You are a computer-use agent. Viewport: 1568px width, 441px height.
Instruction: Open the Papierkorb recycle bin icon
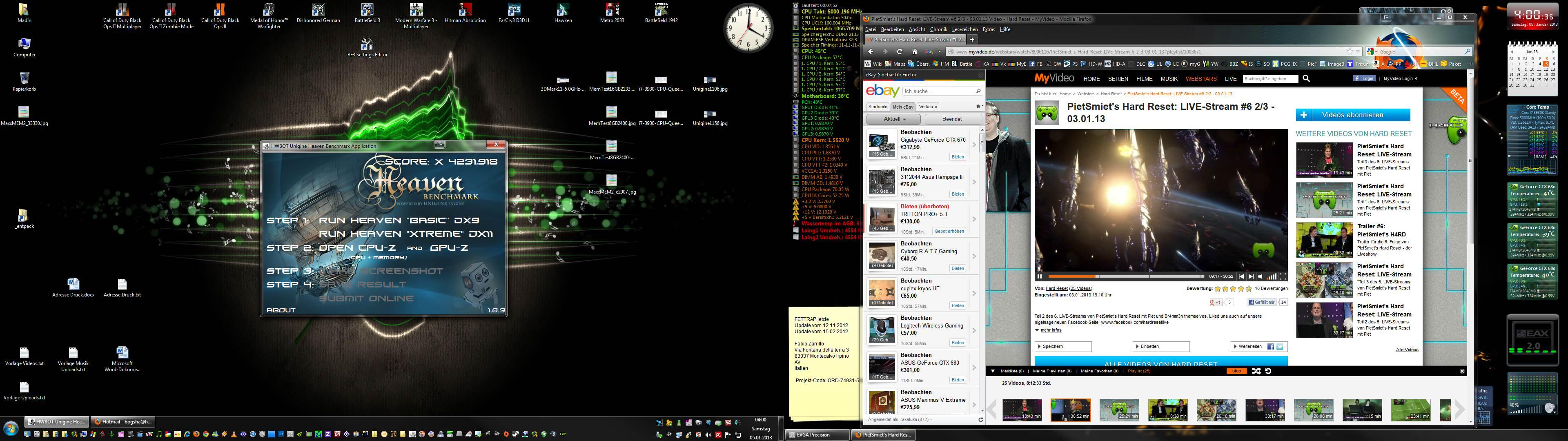(x=24, y=82)
